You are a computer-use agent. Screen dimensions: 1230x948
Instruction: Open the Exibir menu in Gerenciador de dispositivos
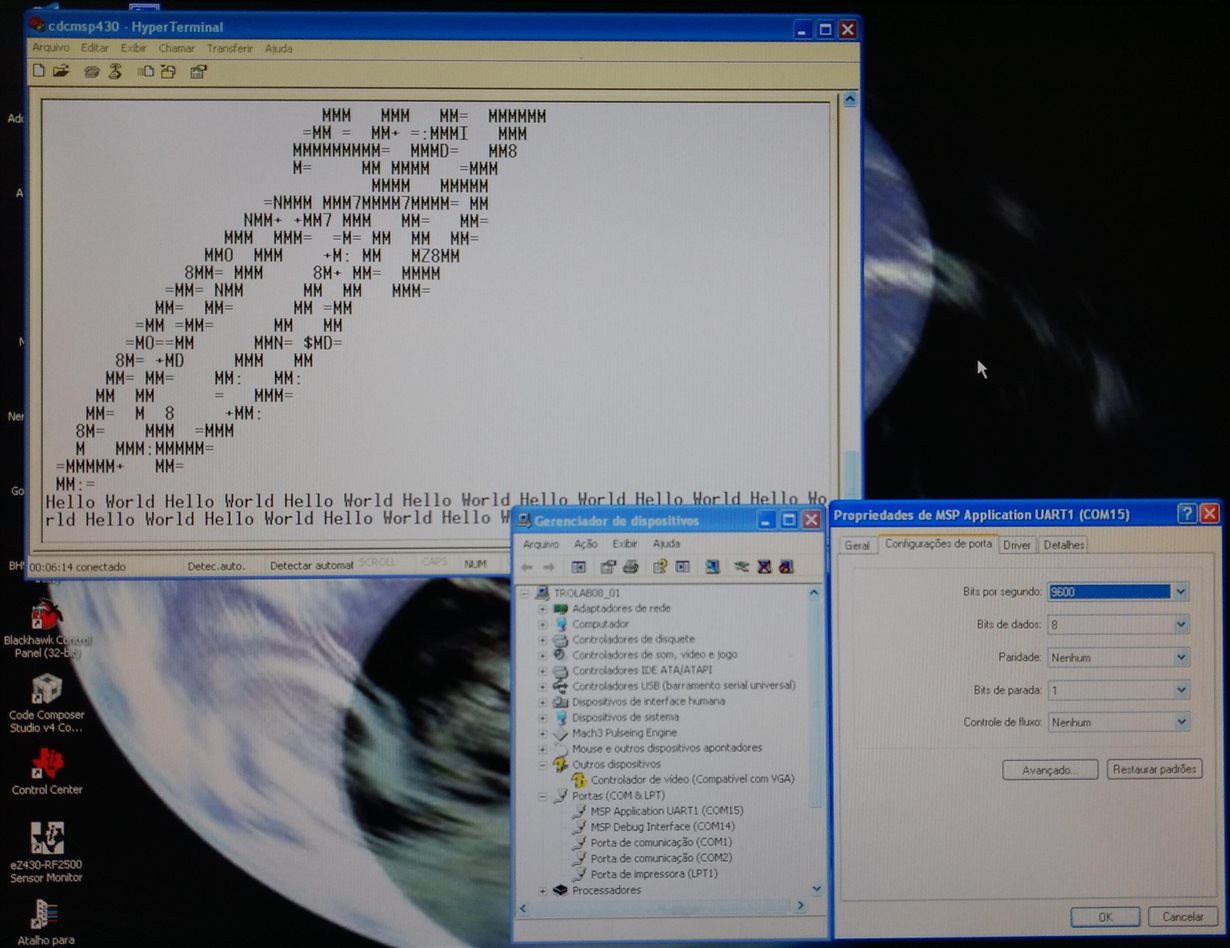(625, 544)
